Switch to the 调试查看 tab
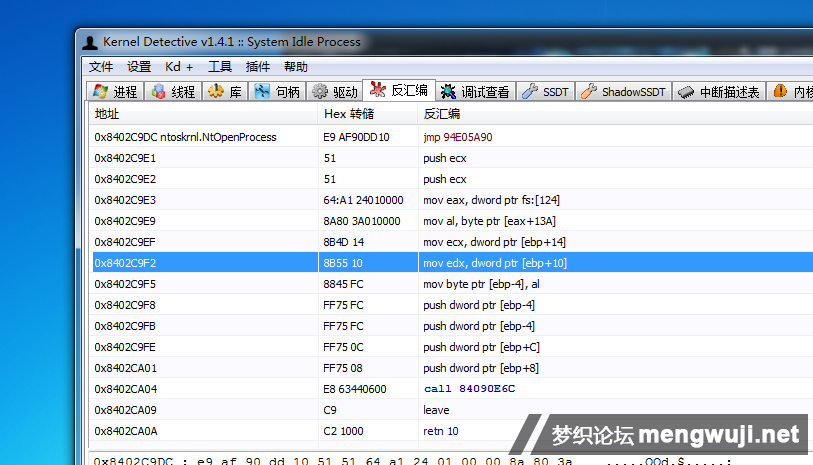The image size is (813, 465). click(476, 92)
